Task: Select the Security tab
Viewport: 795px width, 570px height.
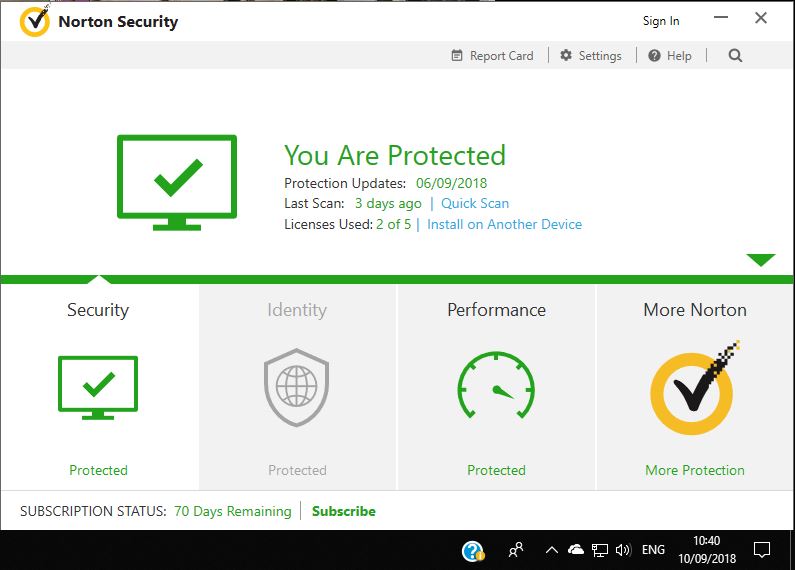Action: 99,386
